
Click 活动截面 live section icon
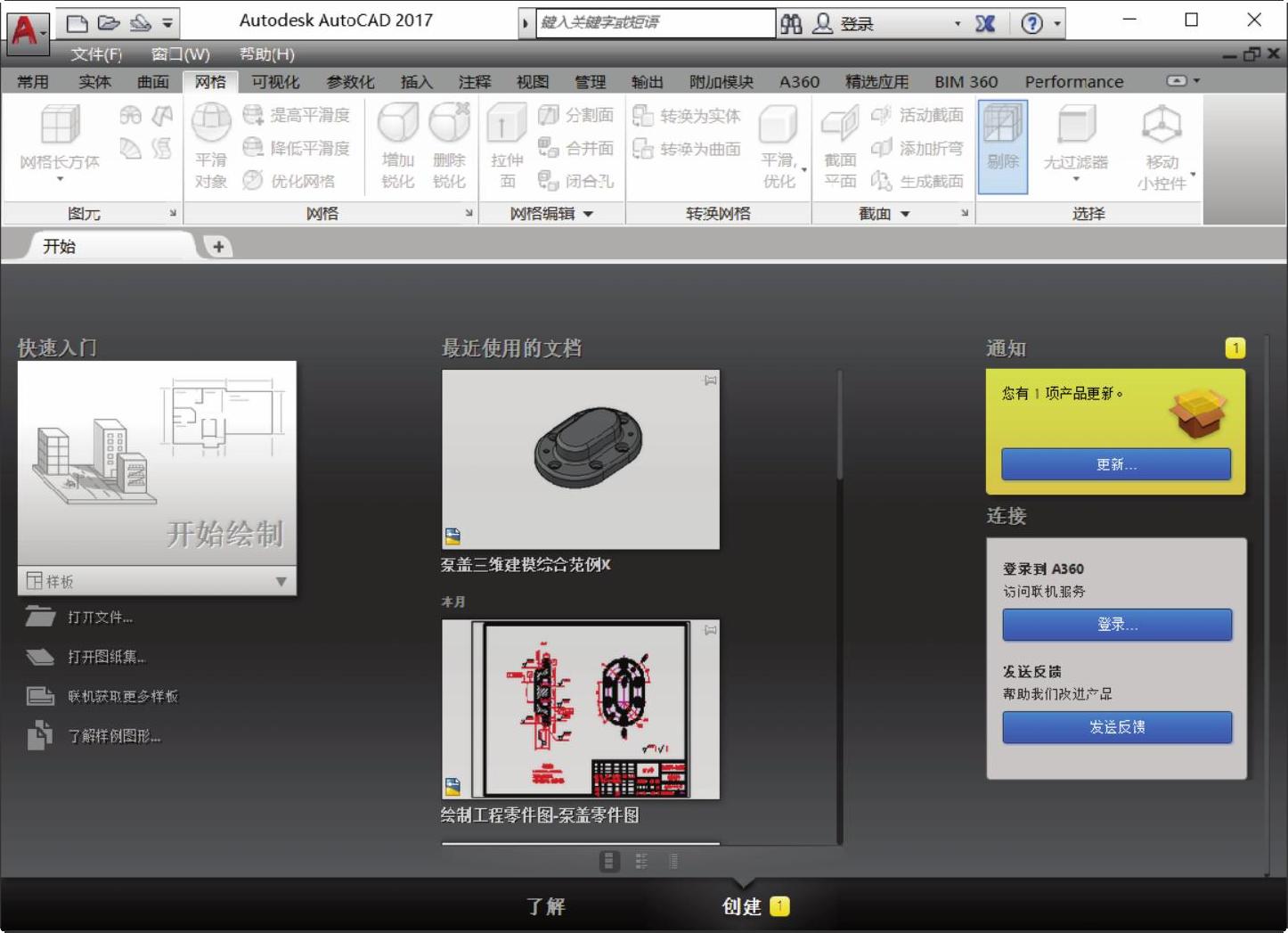tap(881, 114)
